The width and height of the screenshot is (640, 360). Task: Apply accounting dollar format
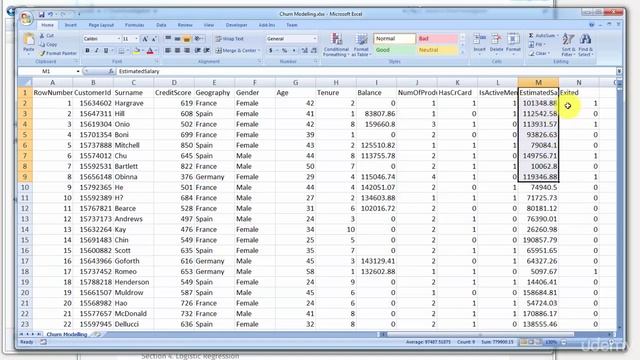pyautogui.click(x=270, y=51)
